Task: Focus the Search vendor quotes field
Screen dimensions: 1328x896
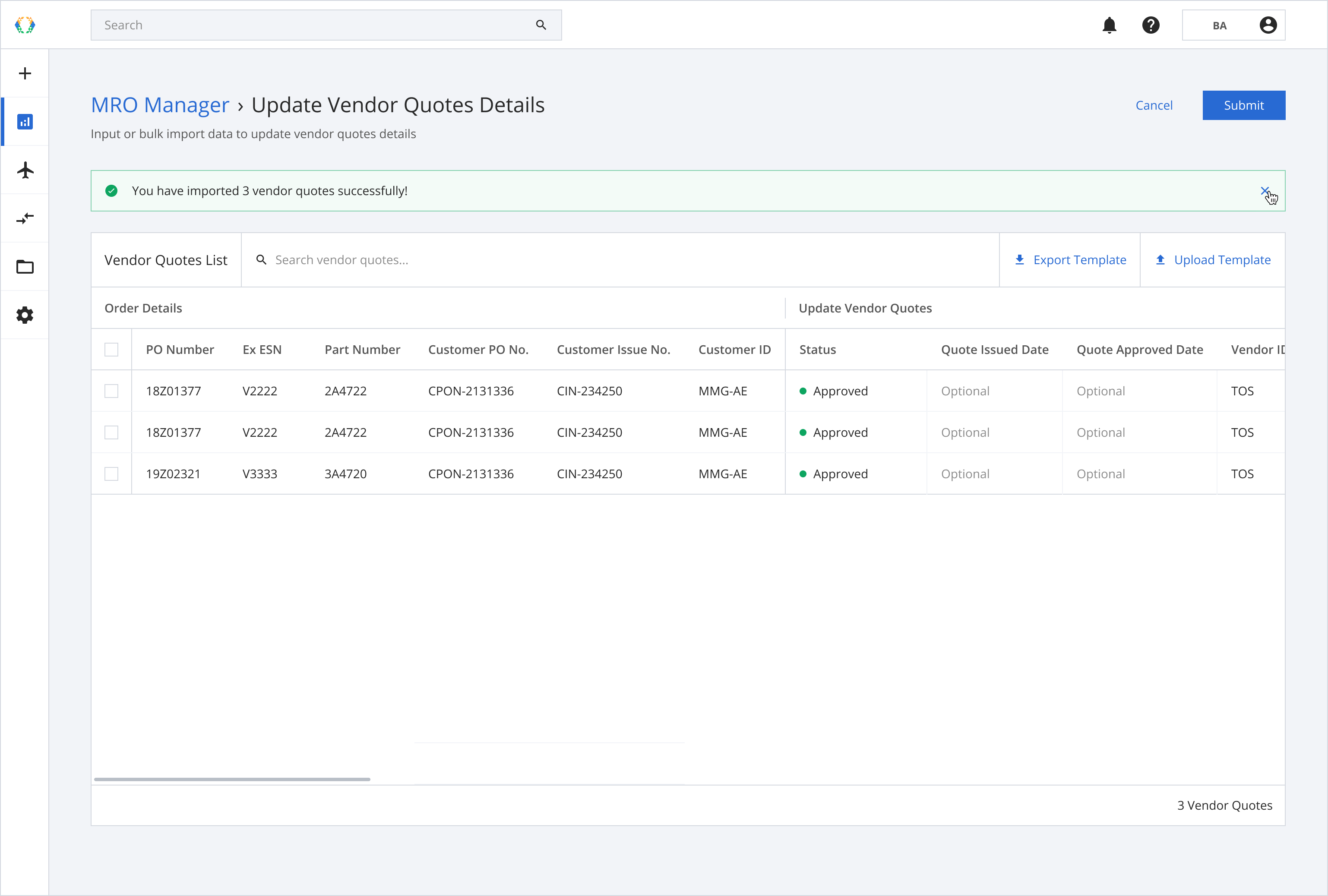Action: point(620,260)
